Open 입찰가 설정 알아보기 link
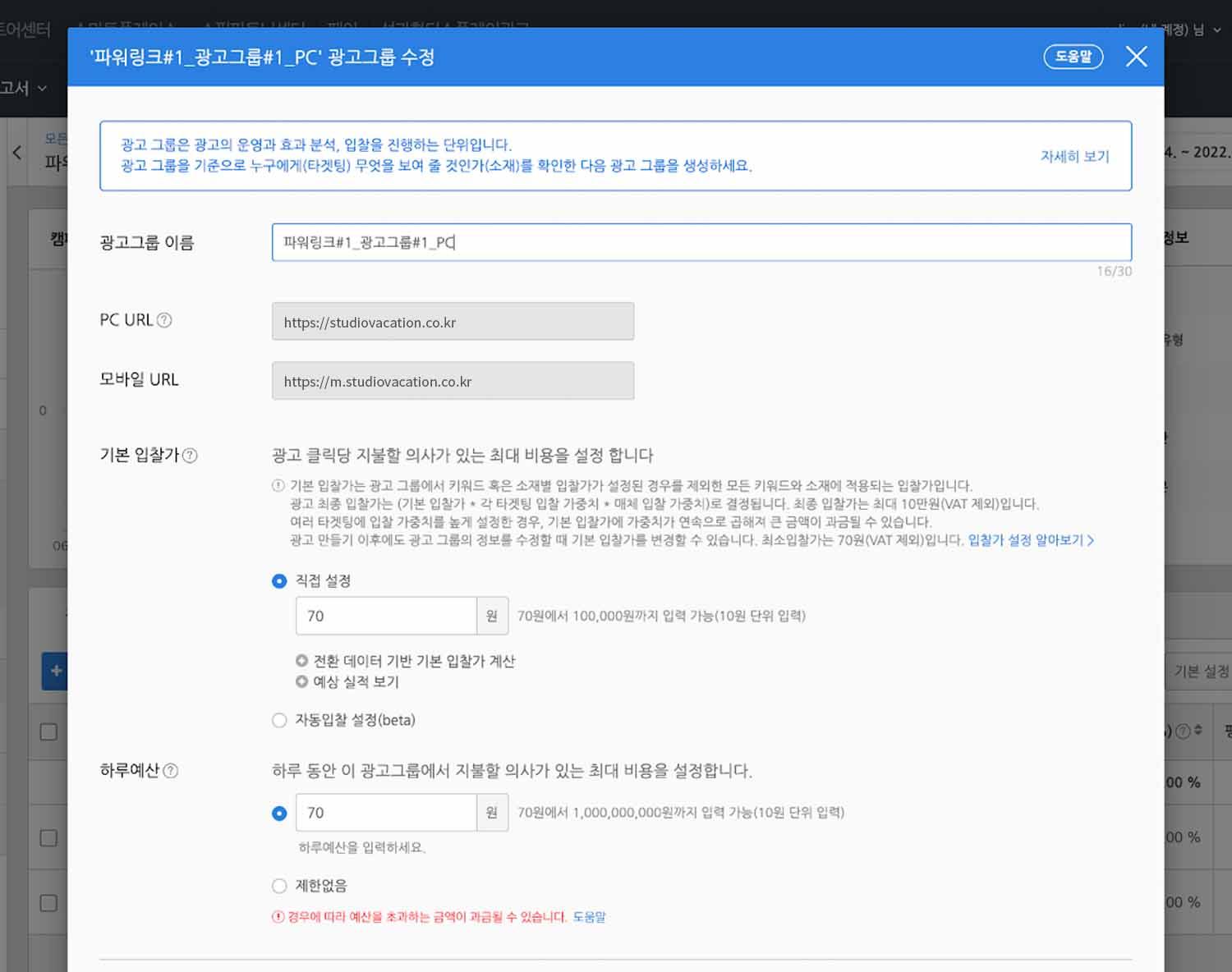This screenshot has height=972, width=1232. [1030, 540]
